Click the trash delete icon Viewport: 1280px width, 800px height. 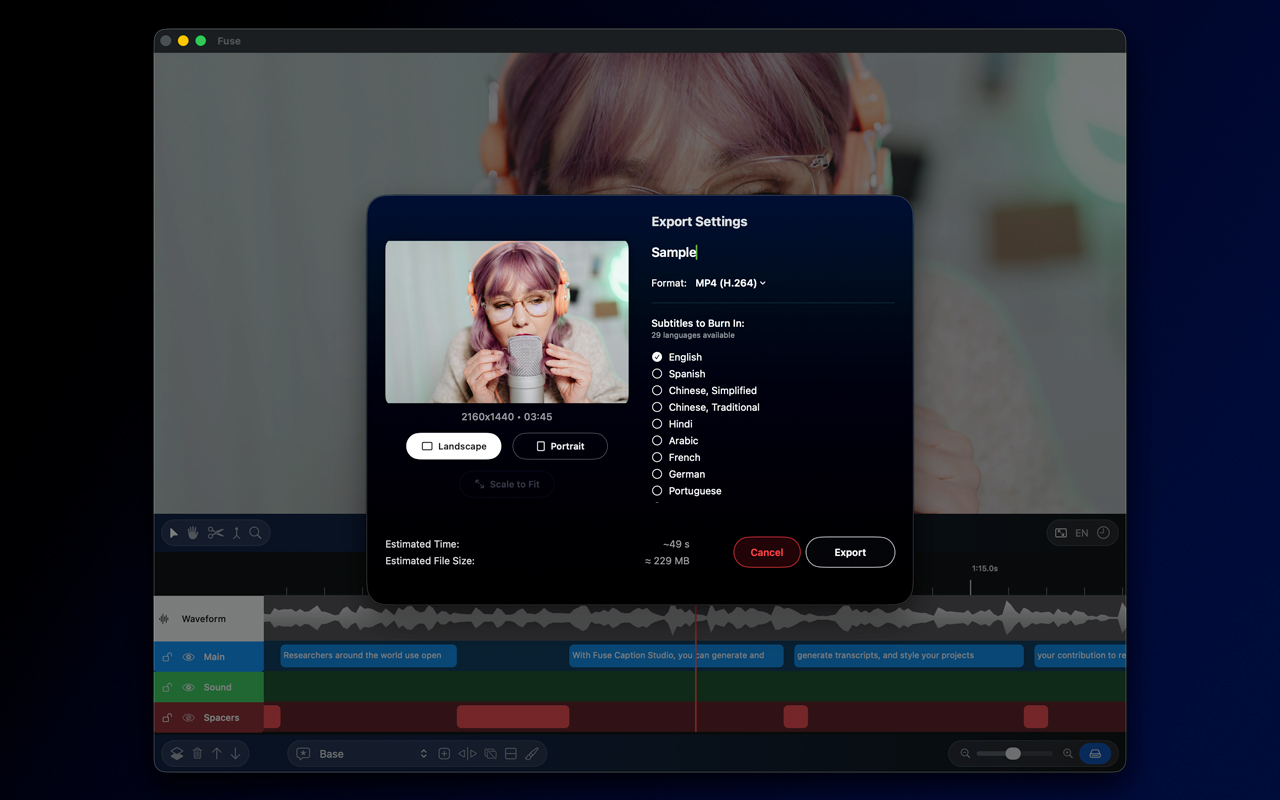(197, 754)
